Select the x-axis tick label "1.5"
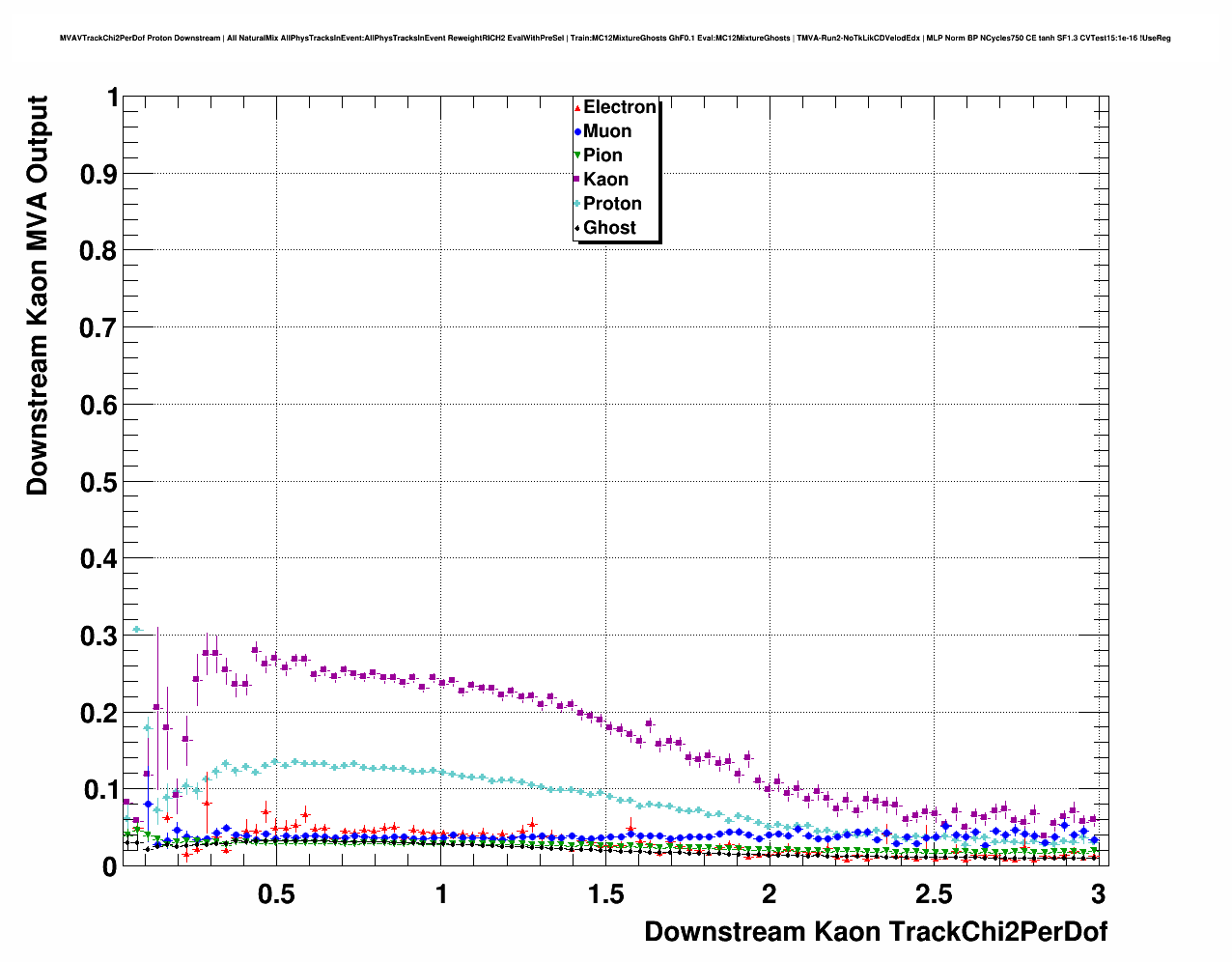 point(605,893)
